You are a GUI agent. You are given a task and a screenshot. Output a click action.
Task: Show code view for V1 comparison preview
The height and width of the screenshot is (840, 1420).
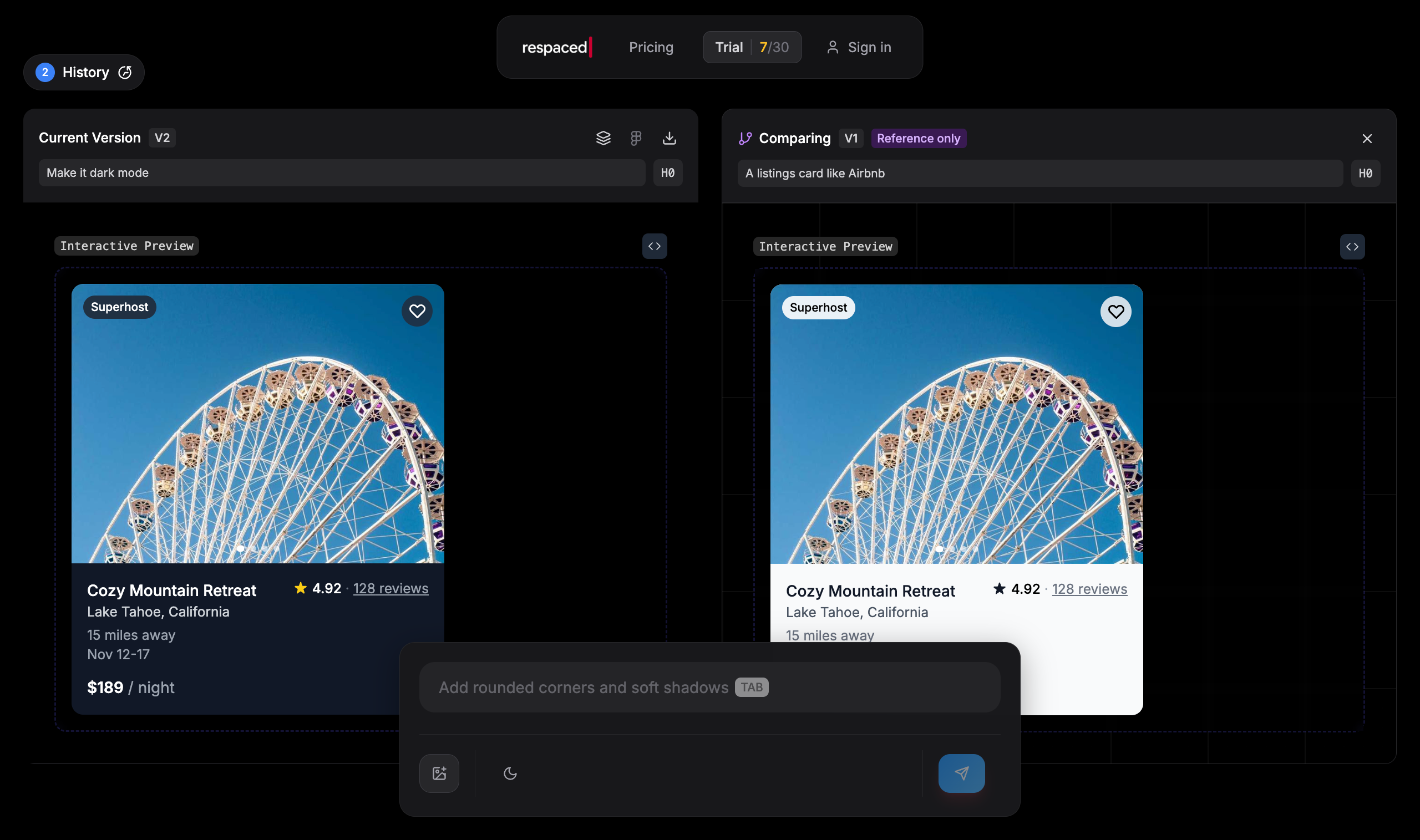click(1352, 247)
